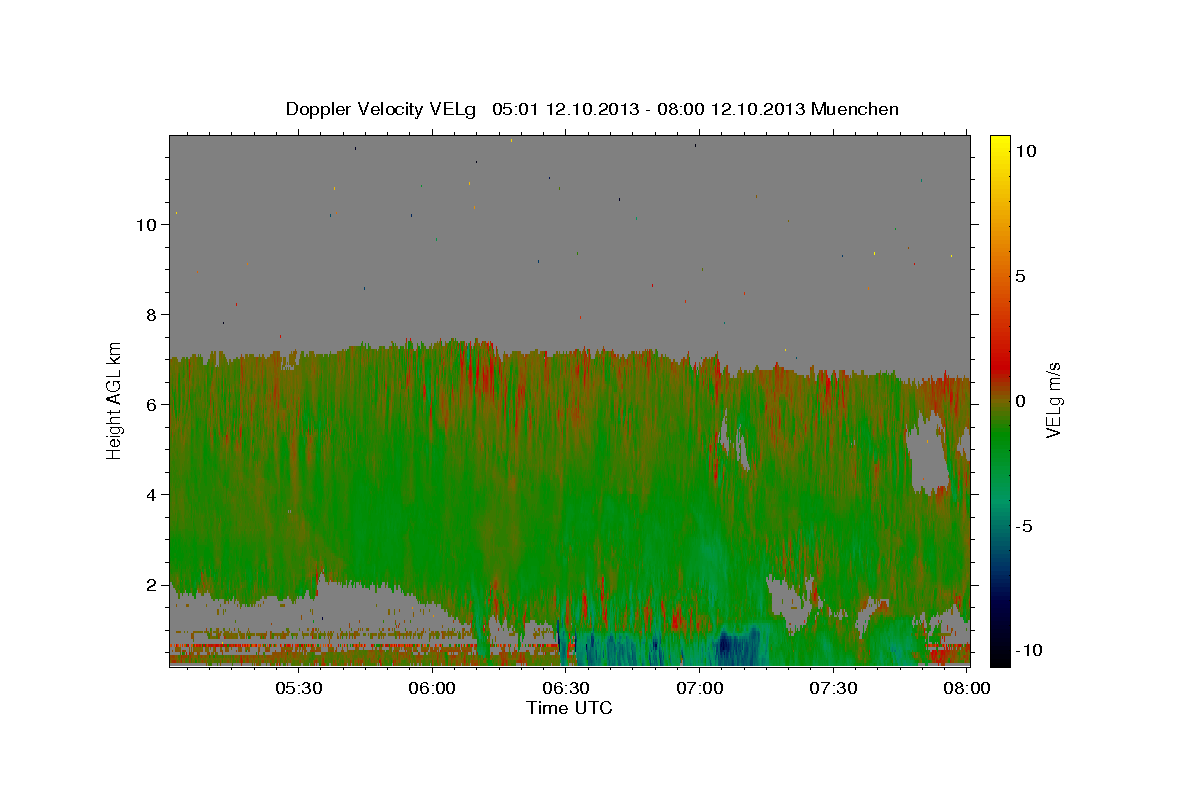Click the colorbar value -5 label

point(1024,526)
